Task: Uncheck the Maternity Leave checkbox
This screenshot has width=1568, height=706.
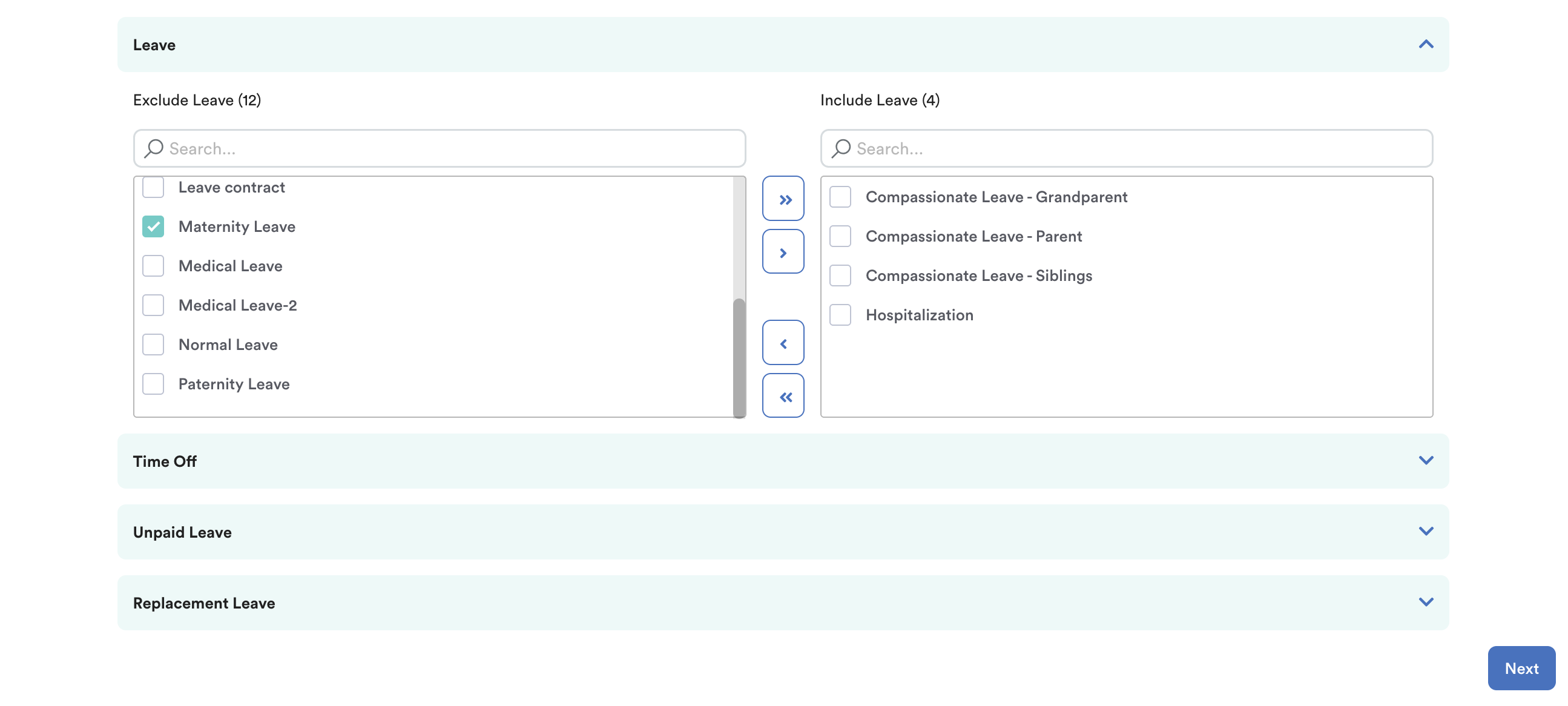Action: [153, 226]
